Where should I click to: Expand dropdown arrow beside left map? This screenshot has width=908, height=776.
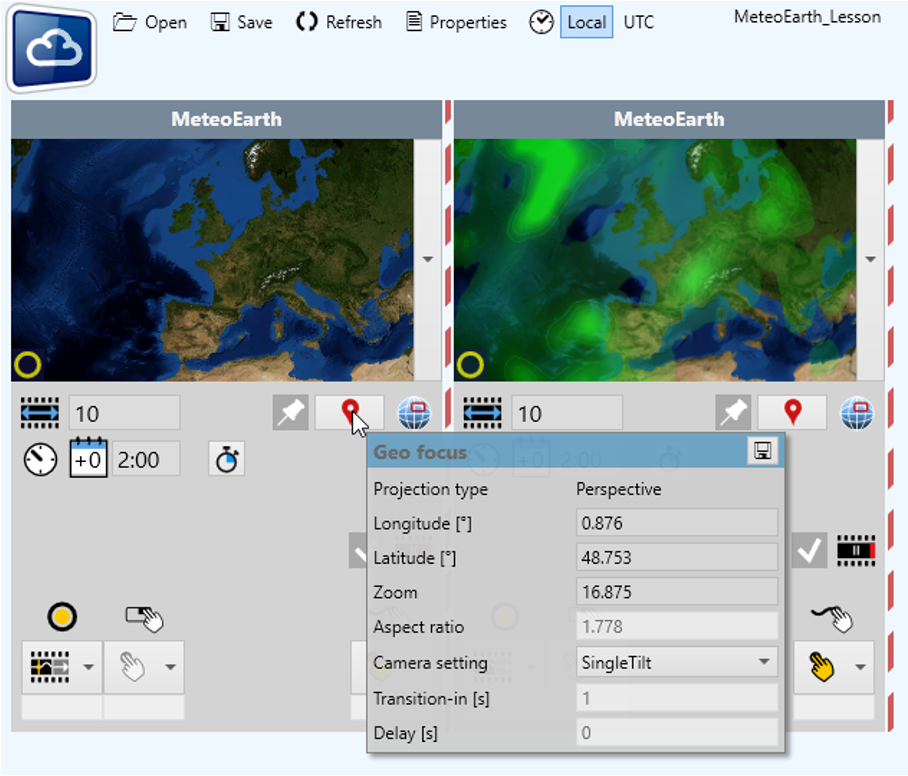[428, 259]
